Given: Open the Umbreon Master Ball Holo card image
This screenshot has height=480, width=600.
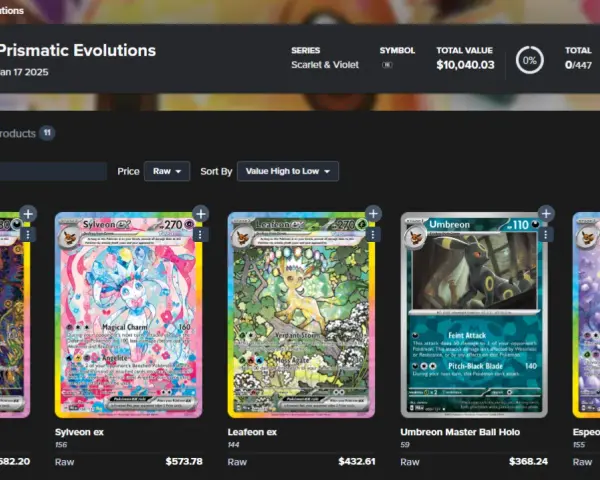Looking at the screenshot, I should [474, 315].
